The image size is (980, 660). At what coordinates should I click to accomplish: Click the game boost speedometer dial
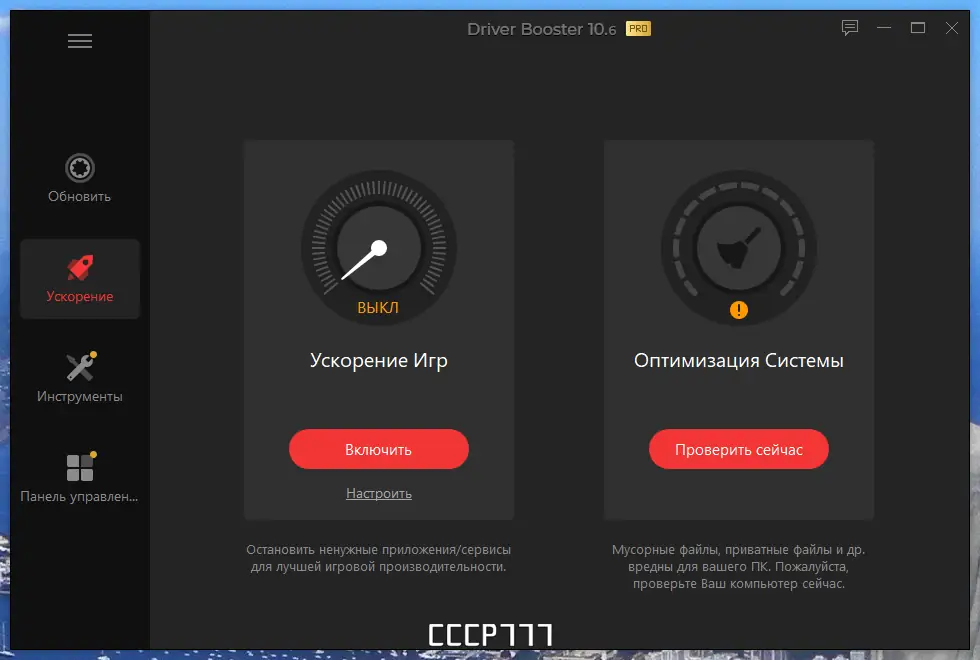pyautogui.click(x=379, y=248)
